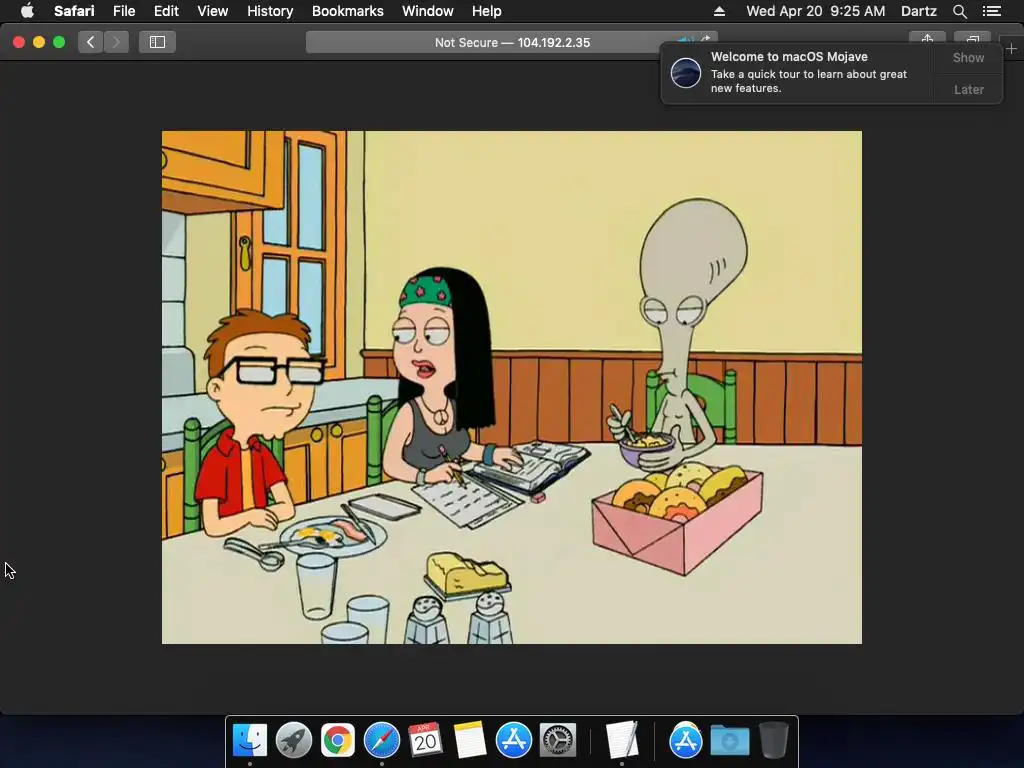Open TextEdit from the Dock
This screenshot has width=1024, height=768.
(621, 740)
